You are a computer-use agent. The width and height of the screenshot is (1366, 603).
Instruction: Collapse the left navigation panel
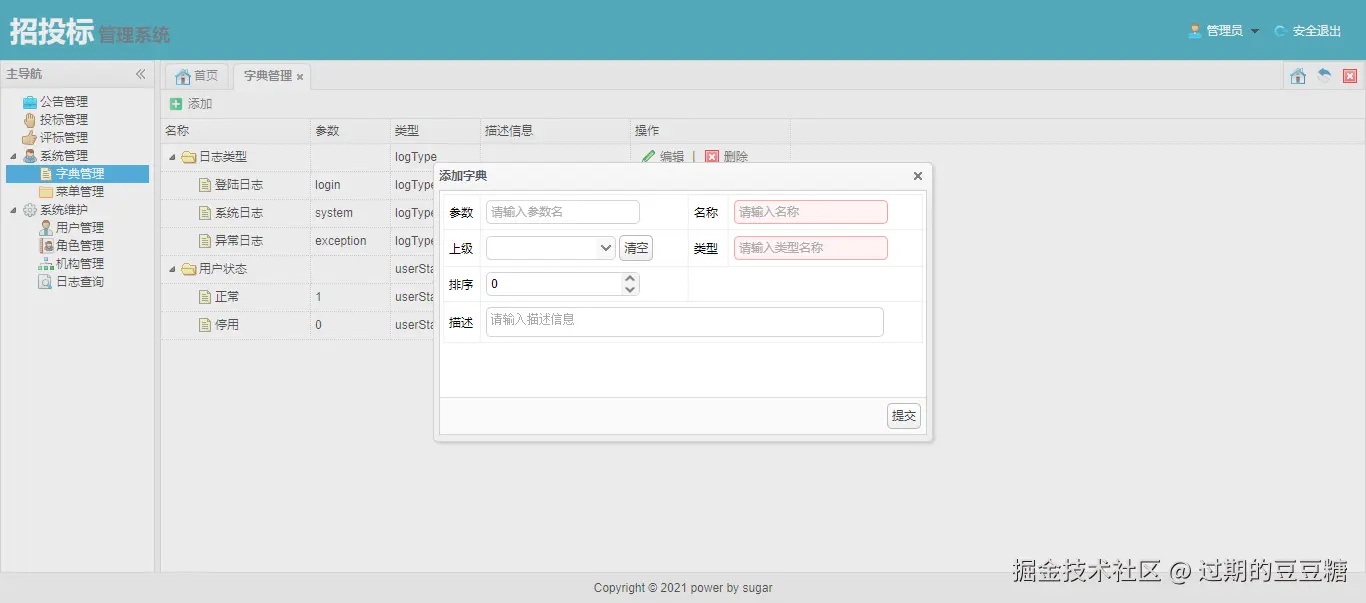(x=140, y=74)
